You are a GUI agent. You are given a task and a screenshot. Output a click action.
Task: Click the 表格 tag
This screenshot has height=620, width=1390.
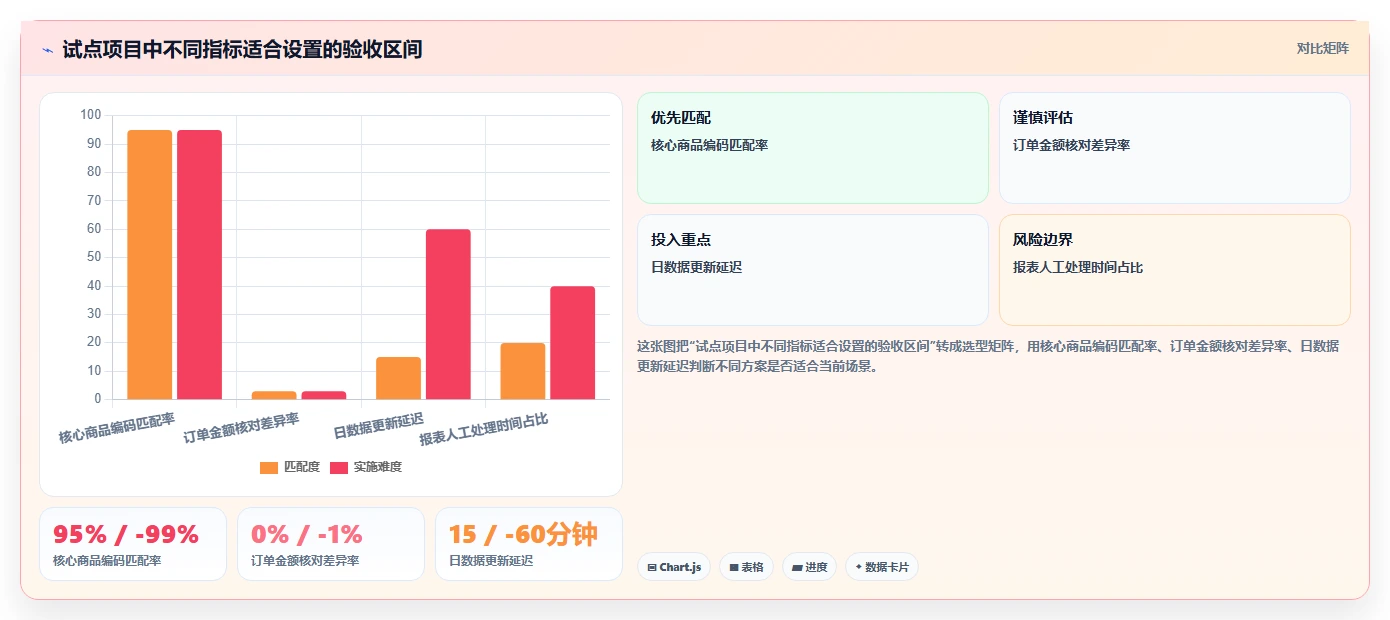pos(746,567)
